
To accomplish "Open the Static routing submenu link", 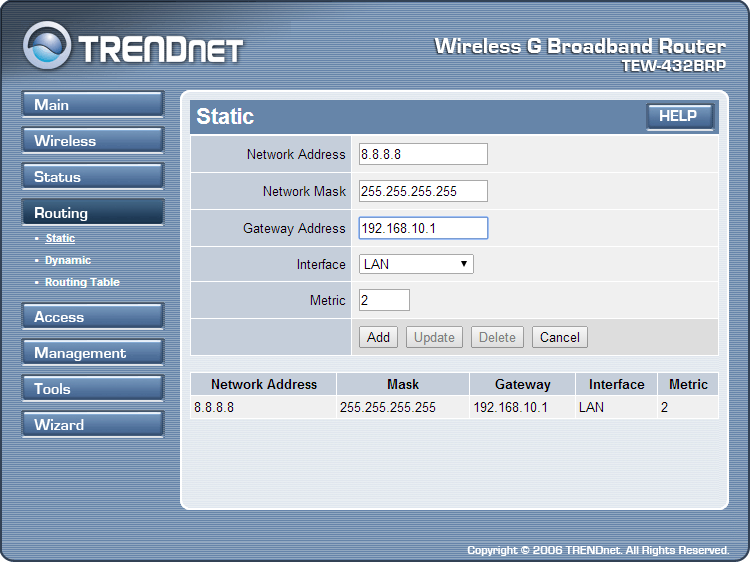I will click(x=60, y=239).
